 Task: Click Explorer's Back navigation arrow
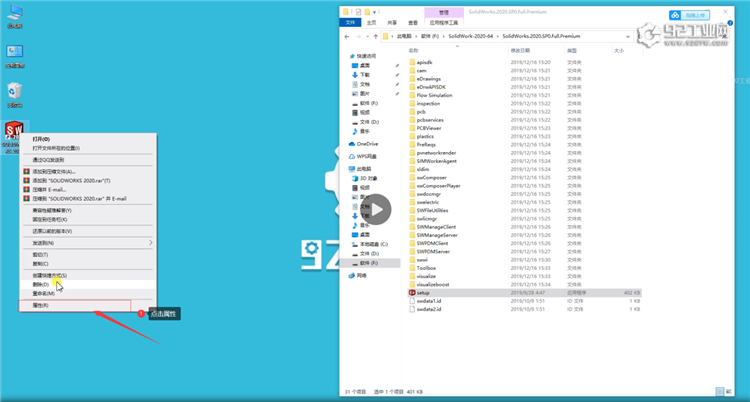(347, 36)
